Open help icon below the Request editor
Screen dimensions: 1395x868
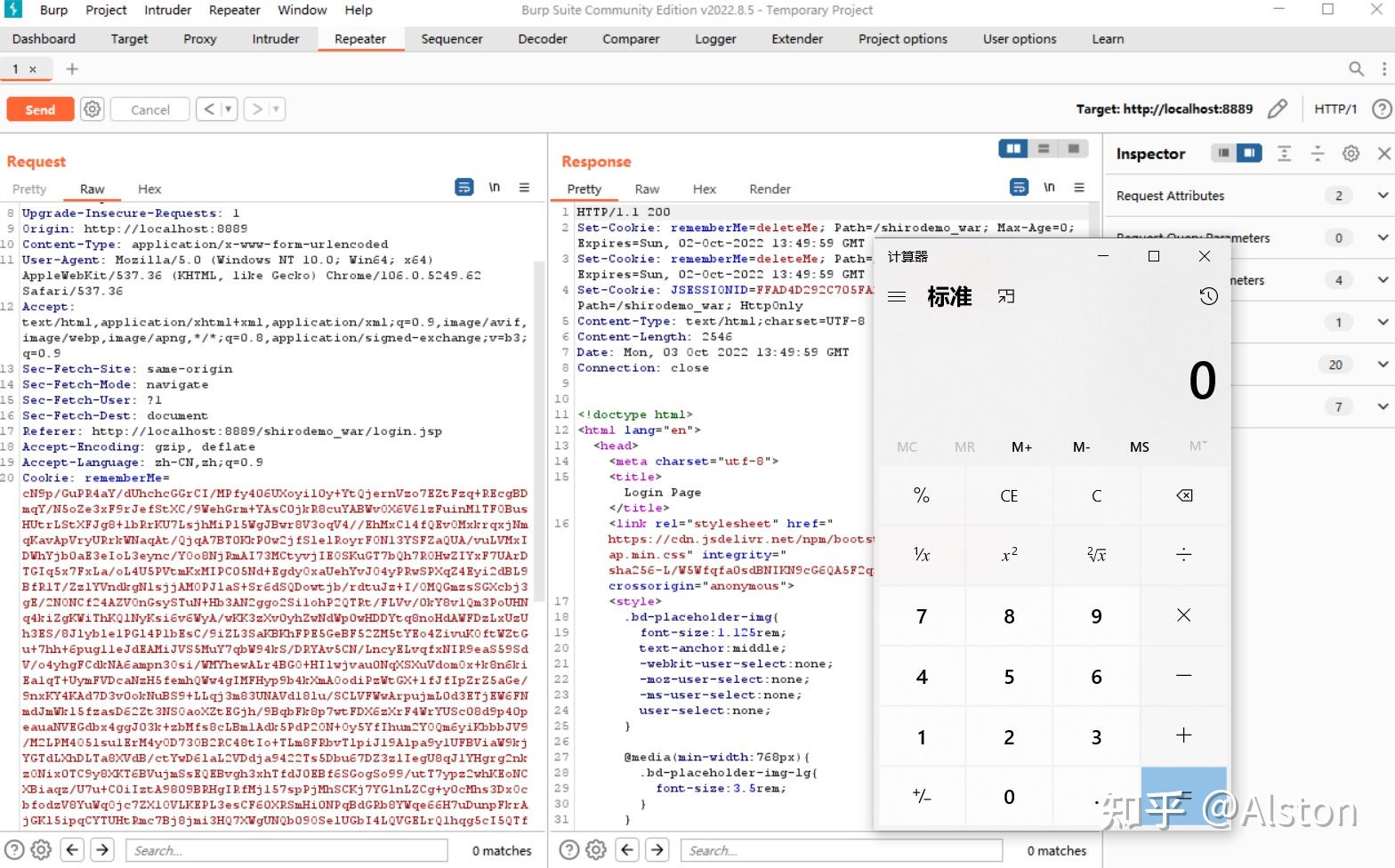14,849
